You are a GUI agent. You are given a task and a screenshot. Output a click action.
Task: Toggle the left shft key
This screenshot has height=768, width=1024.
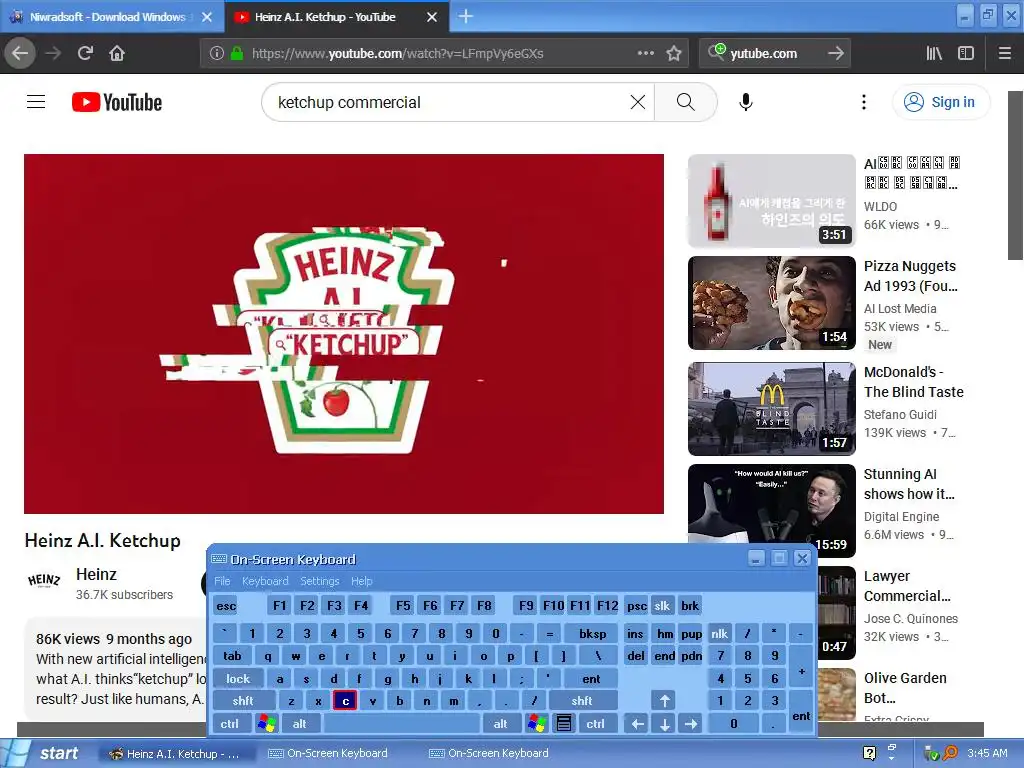(x=243, y=701)
